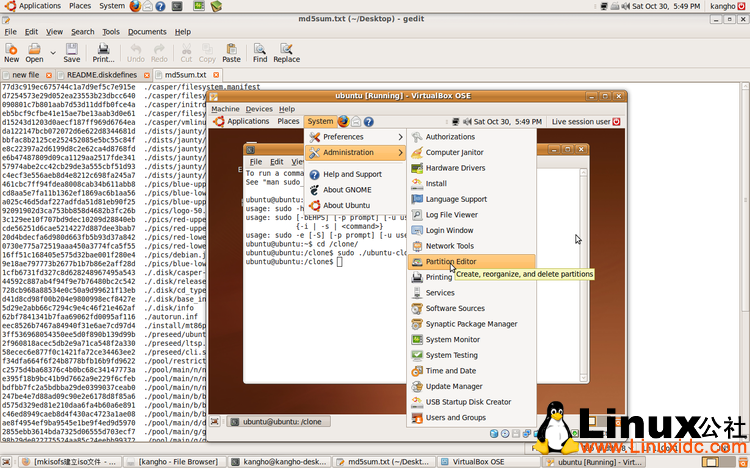The height and width of the screenshot is (468, 750).
Task: Launch USB Startup Disk Creator
Action: [x=472, y=402]
